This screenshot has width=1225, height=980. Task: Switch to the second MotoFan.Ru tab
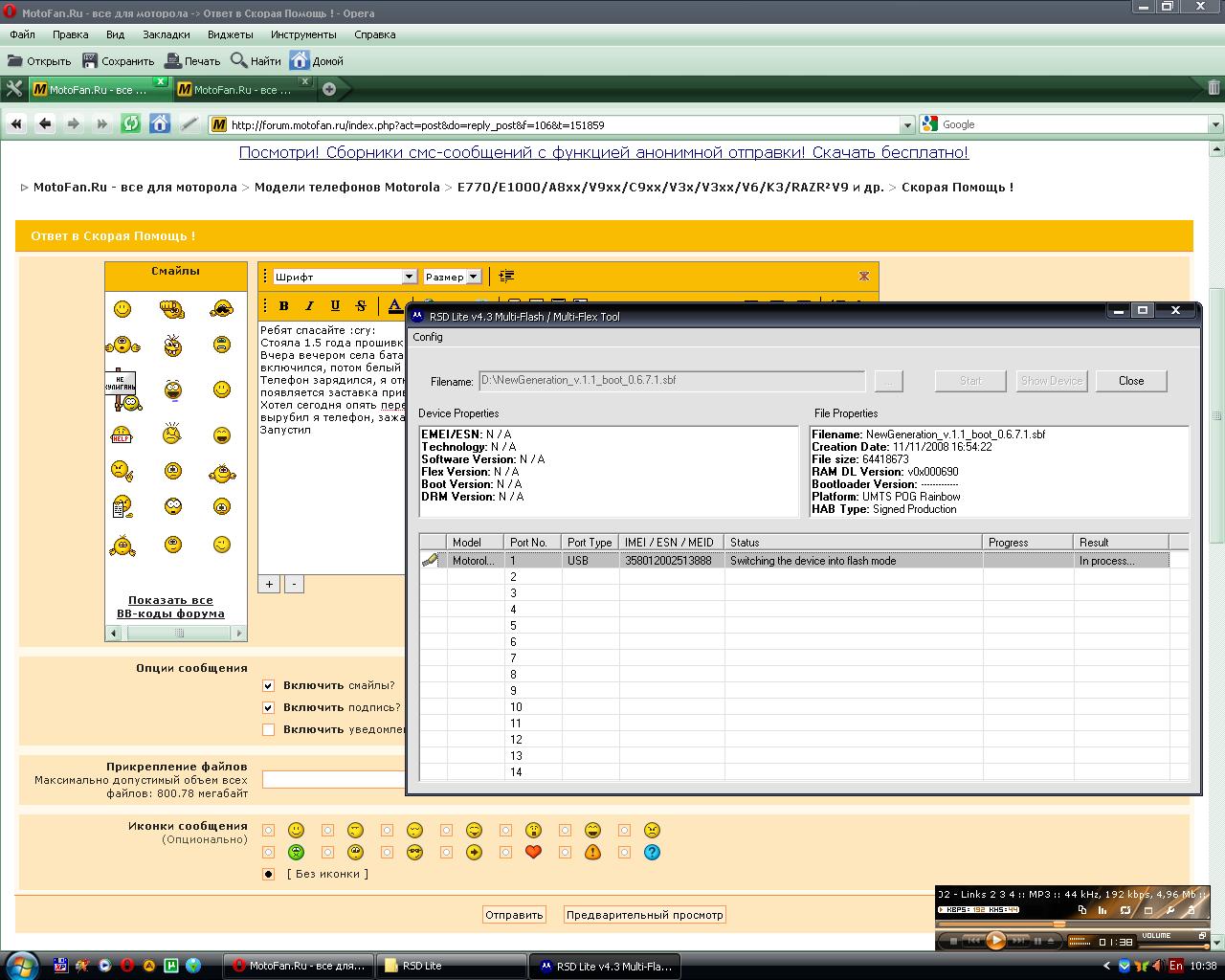click(x=243, y=89)
